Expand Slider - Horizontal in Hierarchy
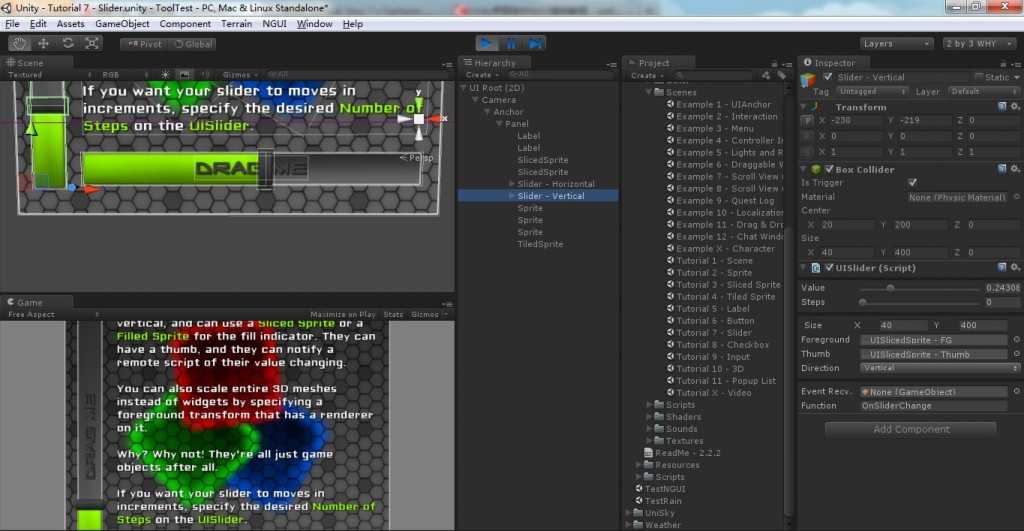Viewport: 1024px width, 531px height. click(x=511, y=184)
